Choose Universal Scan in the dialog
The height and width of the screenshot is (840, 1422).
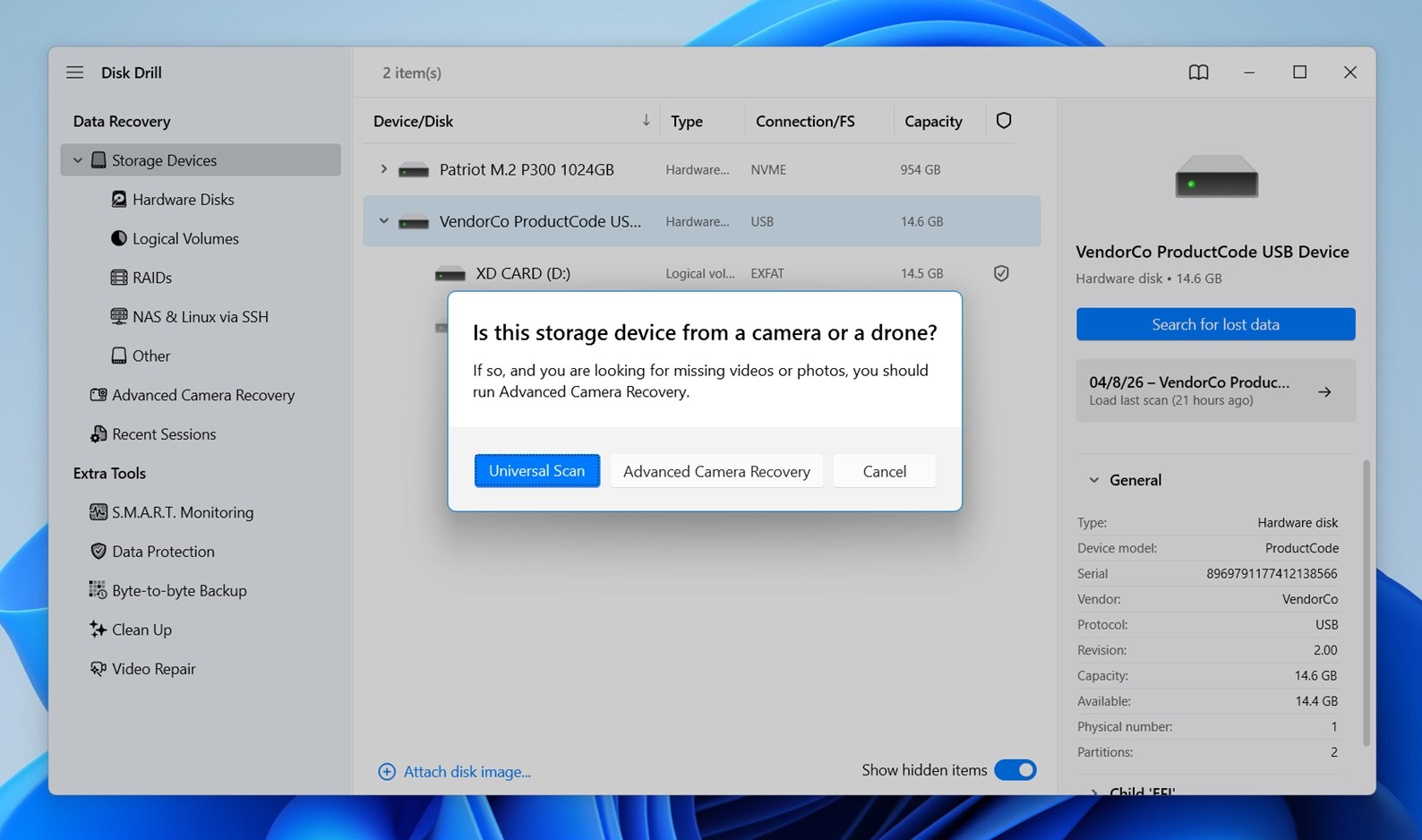[x=537, y=471]
